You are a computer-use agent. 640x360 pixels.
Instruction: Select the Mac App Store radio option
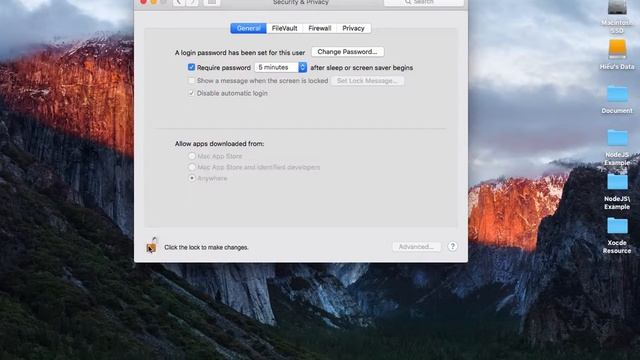(x=192, y=156)
